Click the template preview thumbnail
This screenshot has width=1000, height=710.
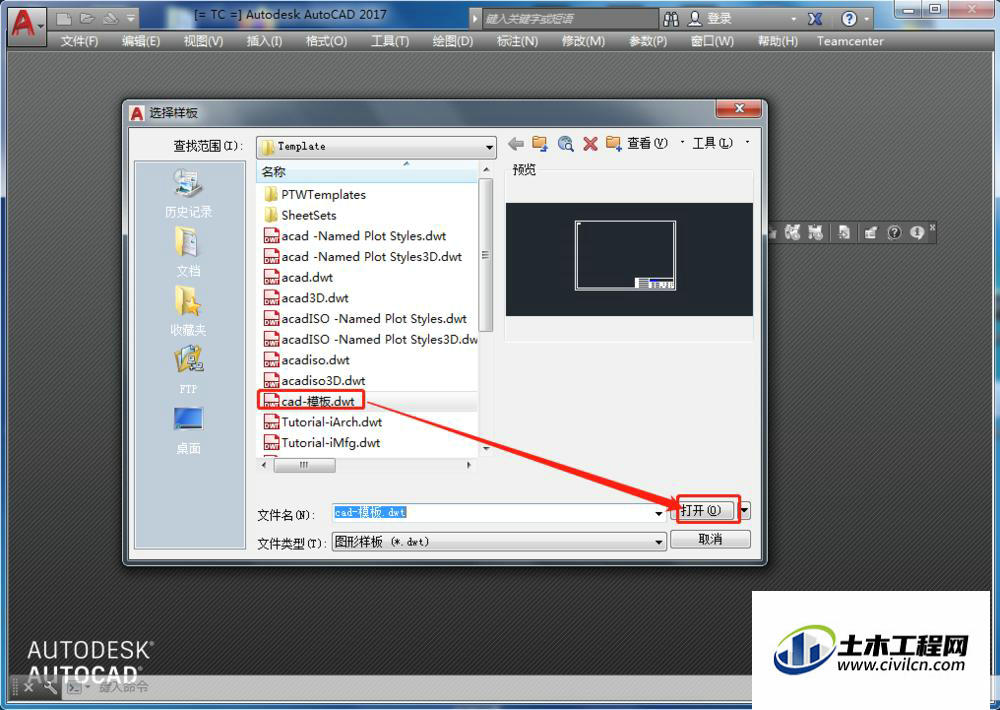tap(629, 259)
